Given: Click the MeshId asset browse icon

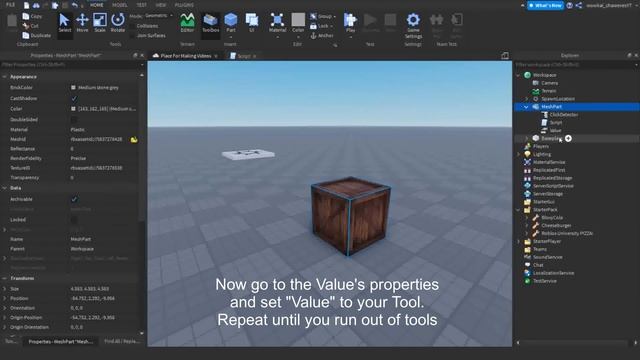Looking at the screenshot, I should 134,140.
